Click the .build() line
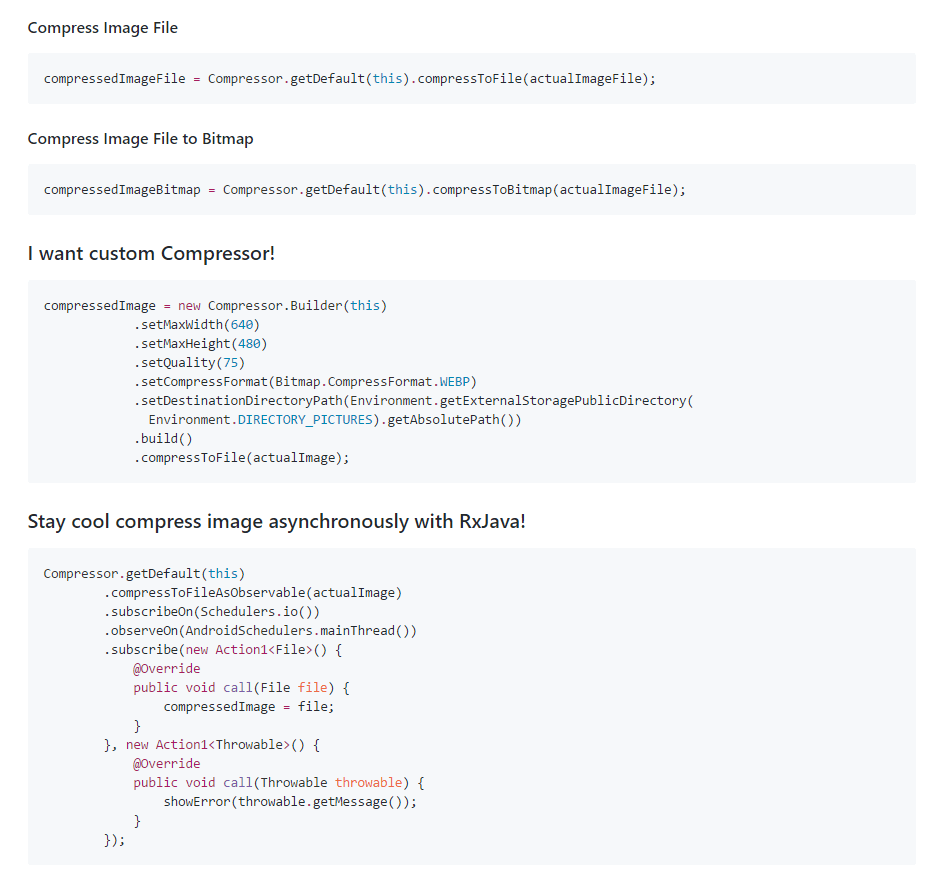Screen dimensions: 944x878 pyautogui.click(x=163, y=438)
